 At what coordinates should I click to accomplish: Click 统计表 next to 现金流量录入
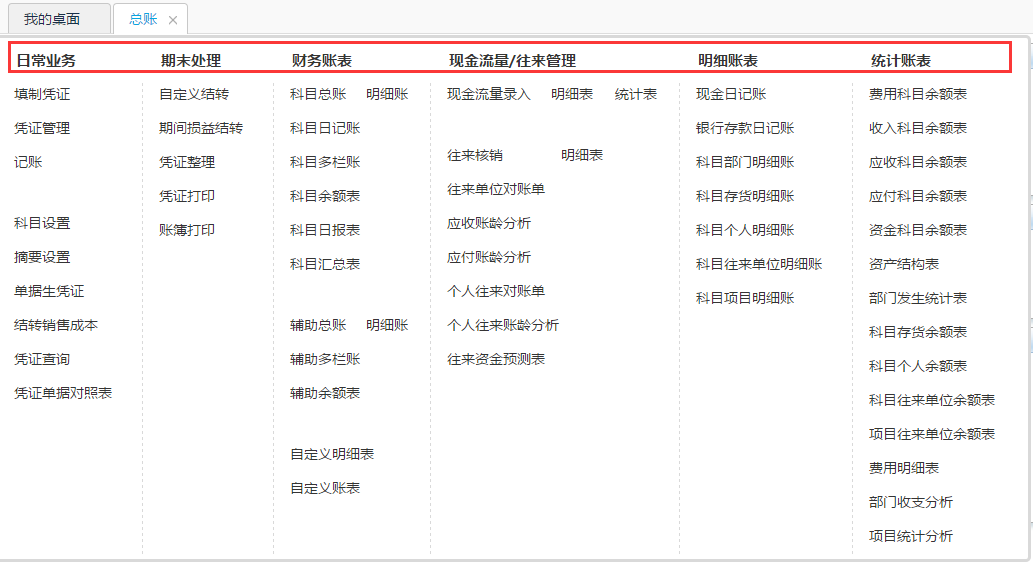coord(636,94)
